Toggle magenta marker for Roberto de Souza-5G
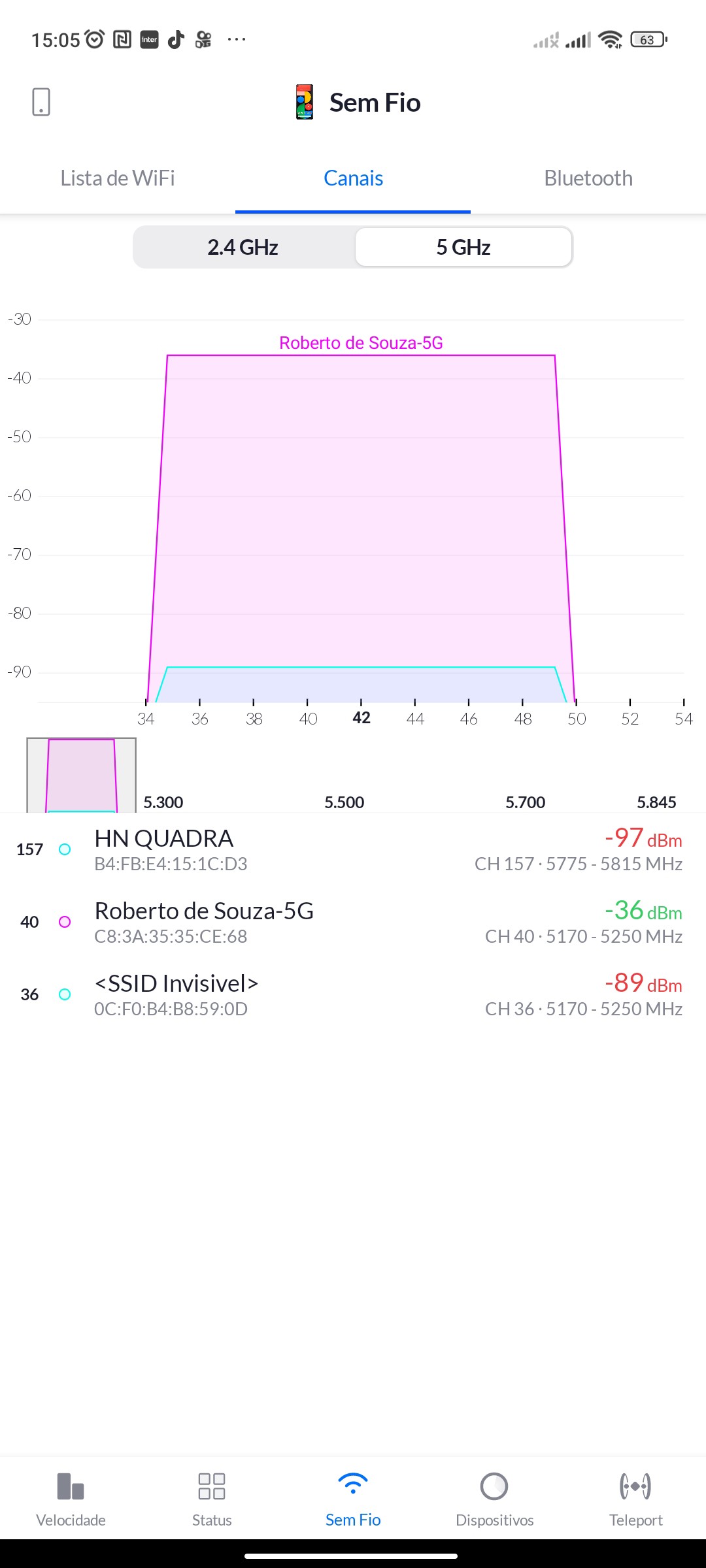 (65, 922)
